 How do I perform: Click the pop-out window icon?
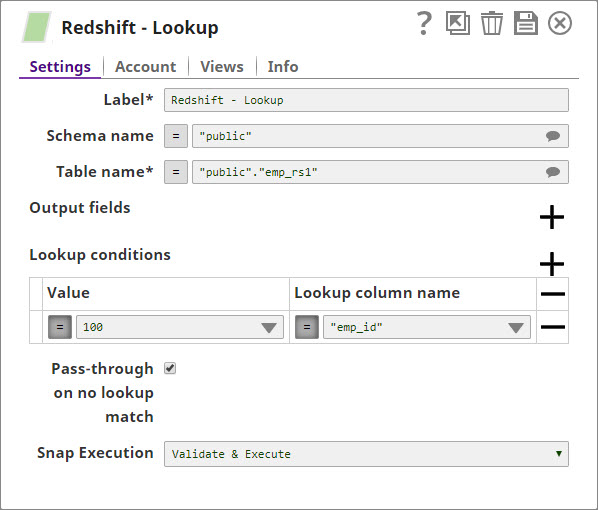point(458,23)
